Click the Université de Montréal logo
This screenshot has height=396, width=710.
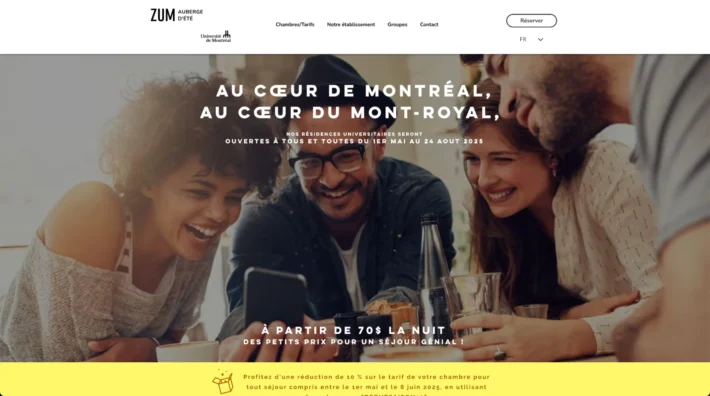coord(216,37)
